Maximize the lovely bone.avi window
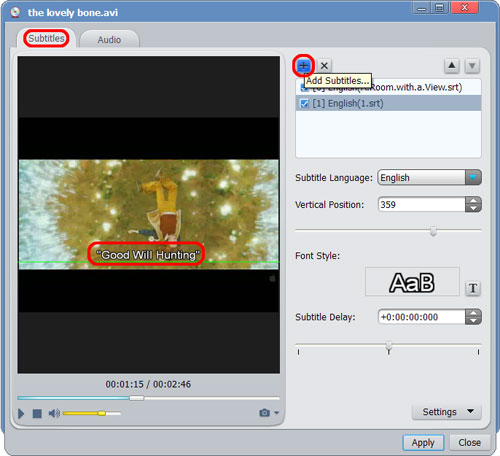Viewport: 500px width, 456px height. 440,8
